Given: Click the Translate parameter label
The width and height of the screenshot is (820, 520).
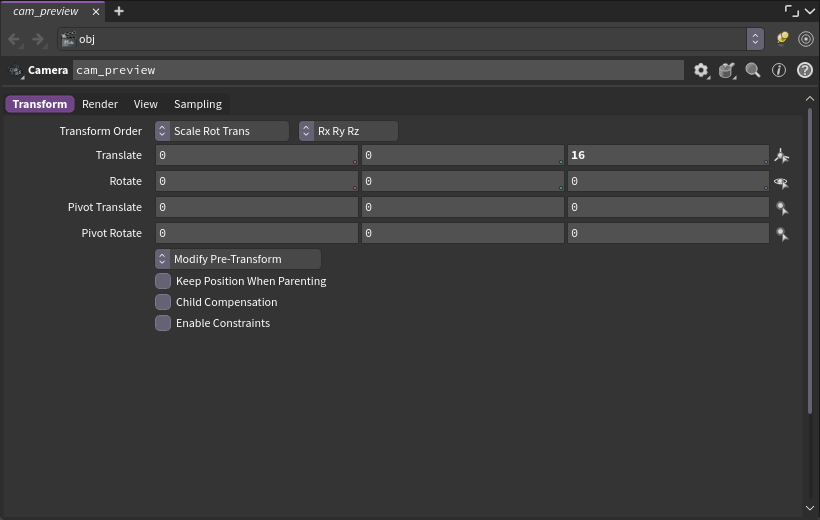Looking at the screenshot, I should [x=119, y=155].
